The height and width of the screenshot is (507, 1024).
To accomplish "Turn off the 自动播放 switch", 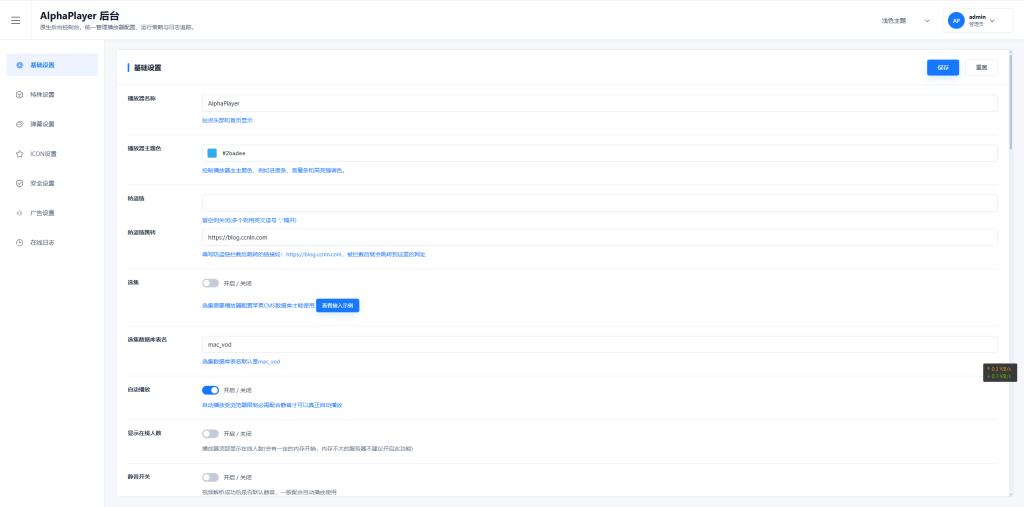I will click(x=210, y=390).
